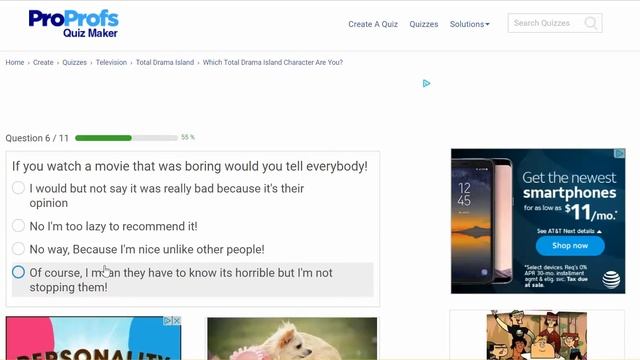Click the smartphone image in AT&T ad
The height and width of the screenshot is (360, 640).
482,221
